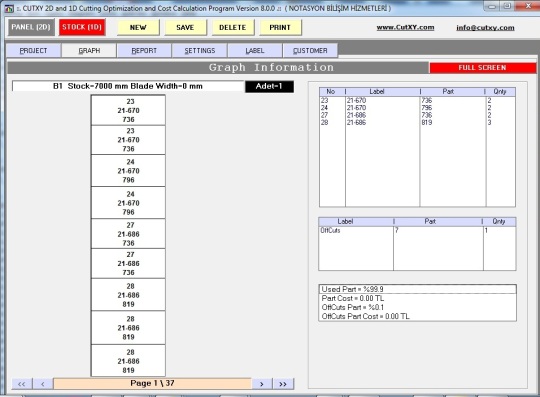The image size is (540, 397).
Task: Select row 28 with part 819
Action: coord(417,123)
